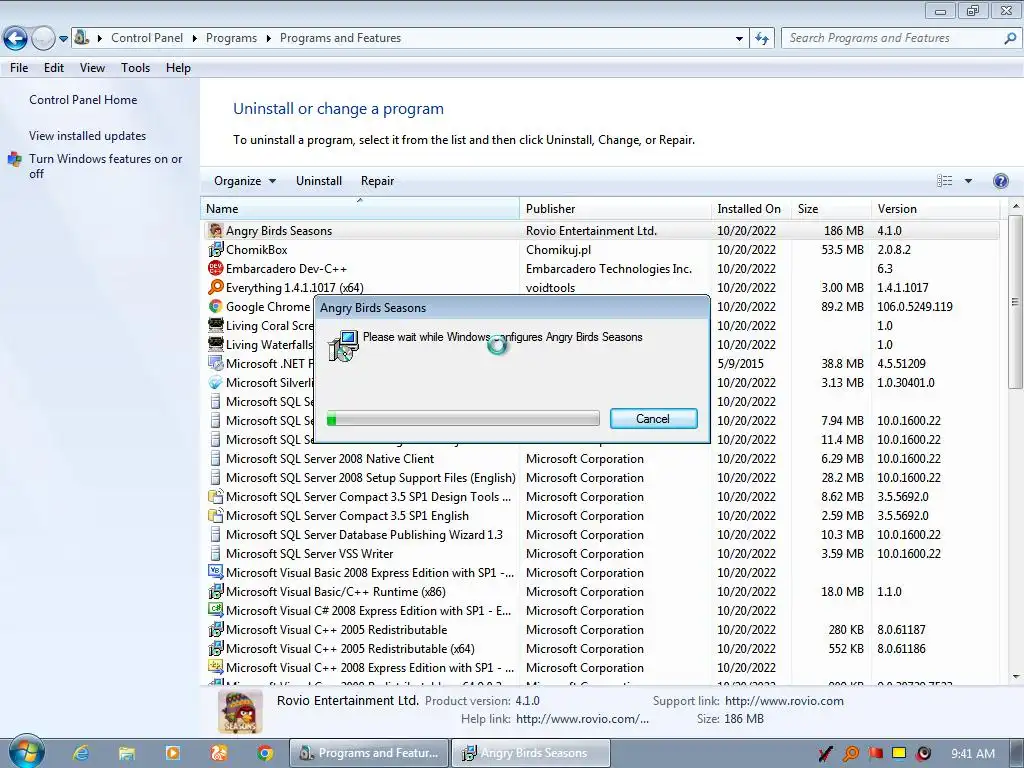Click the Refresh button beside address bar
This screenshot has height=768, width=1024.
pos(761,39)
